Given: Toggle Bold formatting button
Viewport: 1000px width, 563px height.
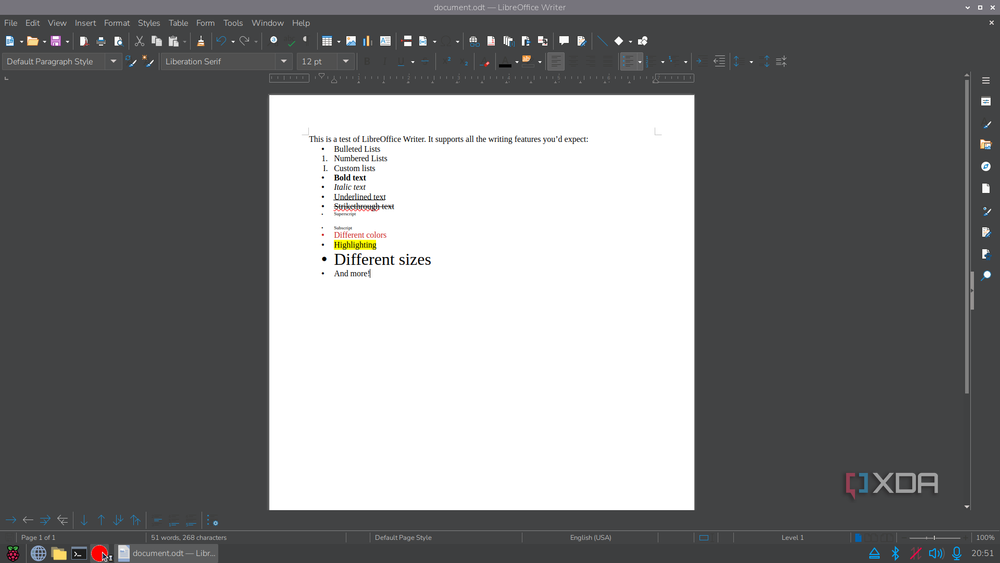Looking at the screenshot, I should (367, 61).
